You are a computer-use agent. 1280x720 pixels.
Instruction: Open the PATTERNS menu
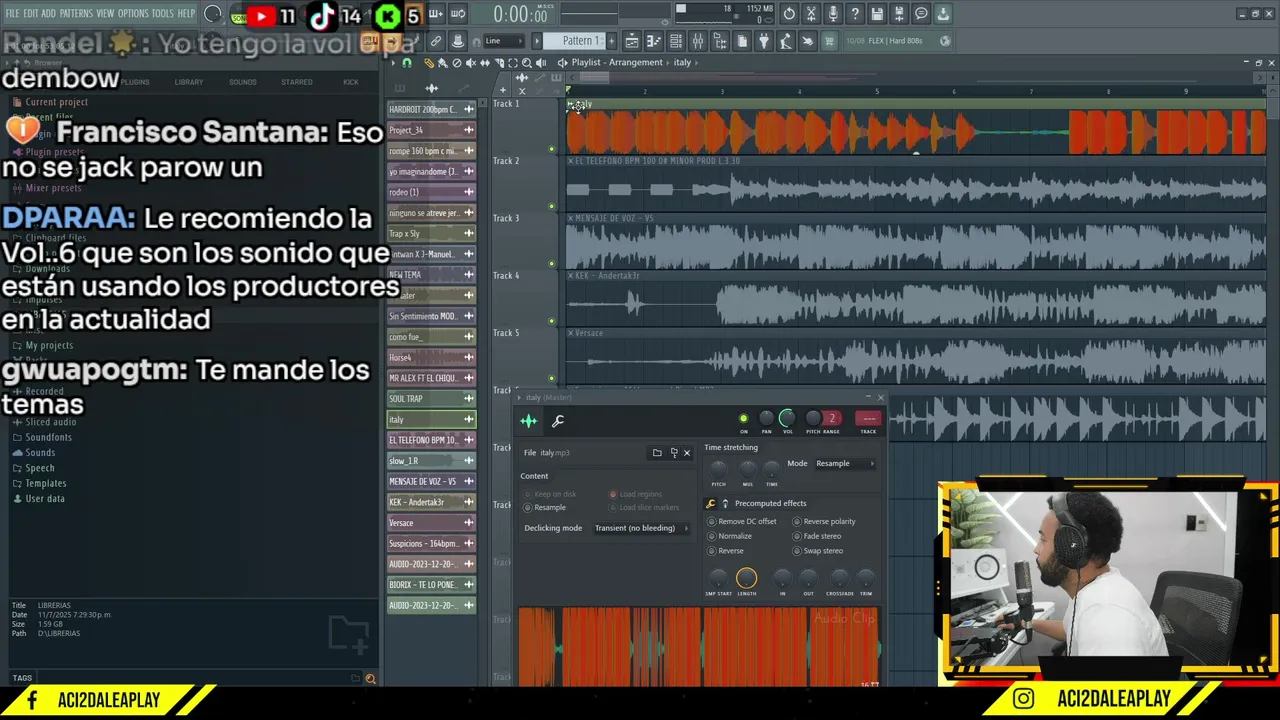click(76, 14)
